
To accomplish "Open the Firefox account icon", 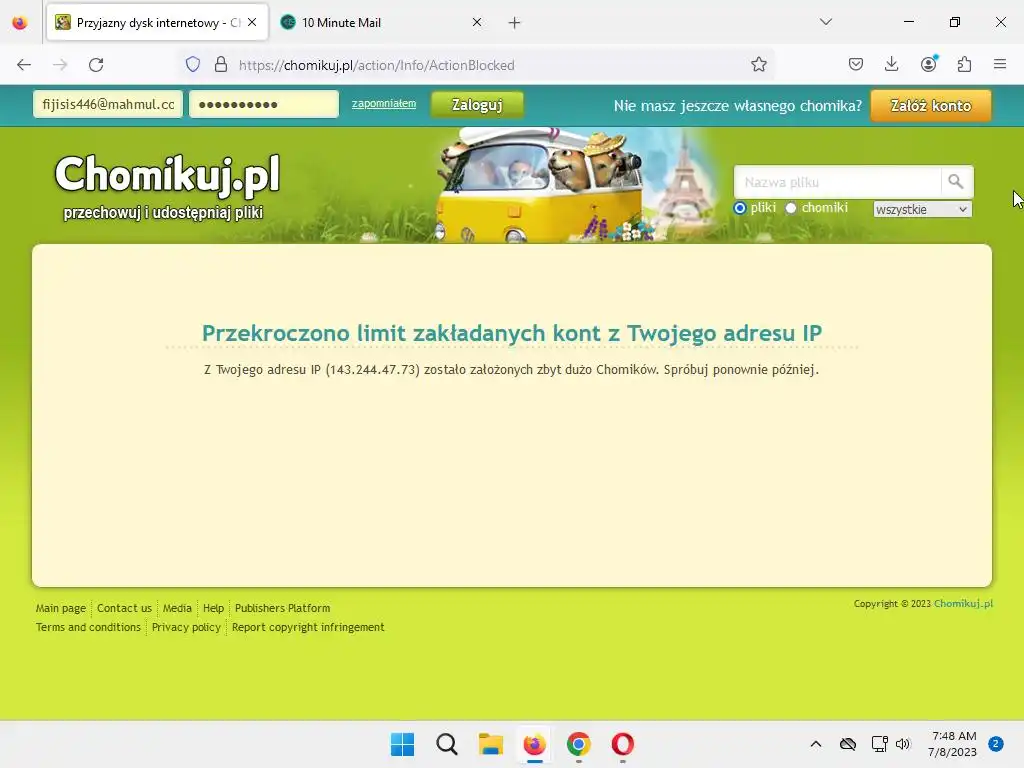I will tap(928, 65).
